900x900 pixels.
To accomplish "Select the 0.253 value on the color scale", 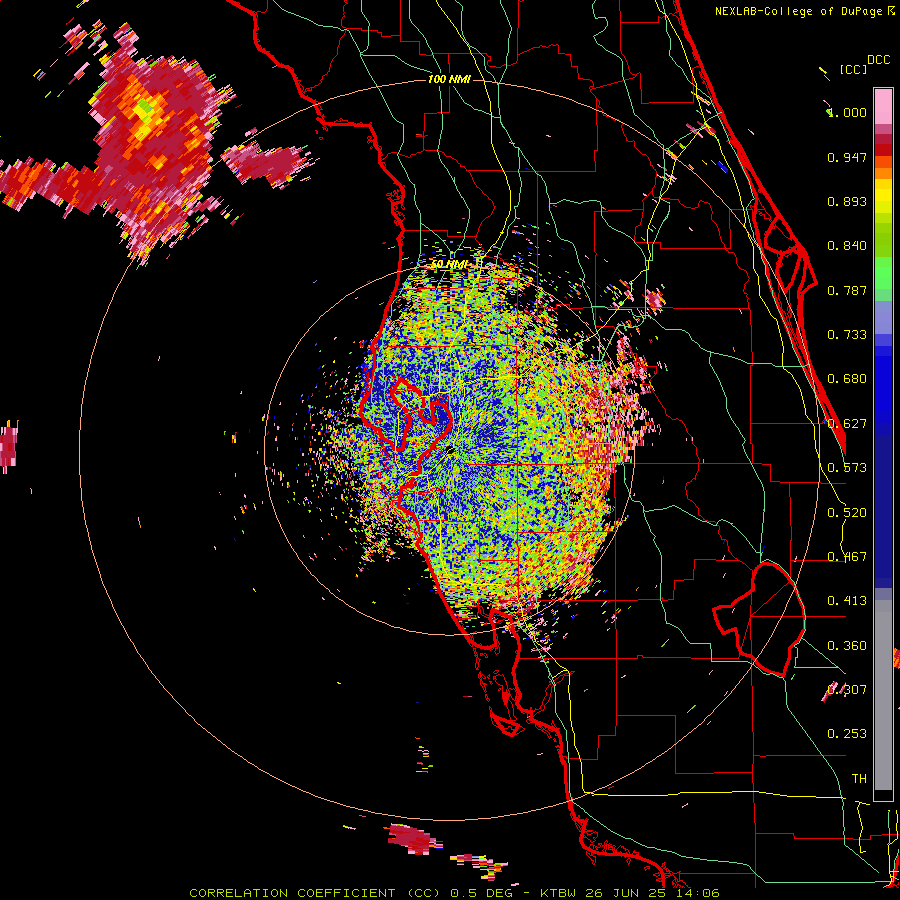I will 847,734.
